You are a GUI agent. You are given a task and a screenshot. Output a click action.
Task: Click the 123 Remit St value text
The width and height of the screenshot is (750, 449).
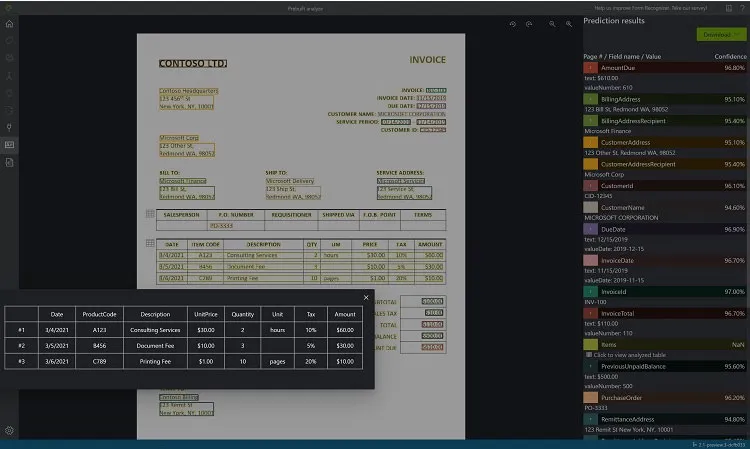[x=629, y=429]
